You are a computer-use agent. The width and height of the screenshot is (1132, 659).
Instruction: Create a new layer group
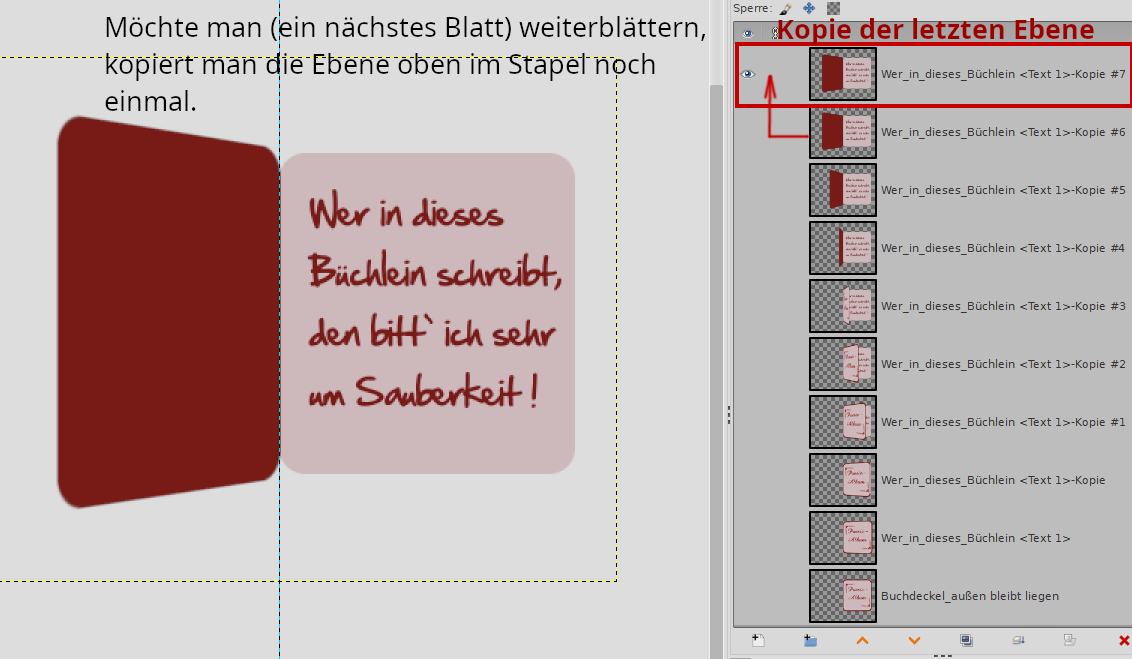(x=810, y=640)
